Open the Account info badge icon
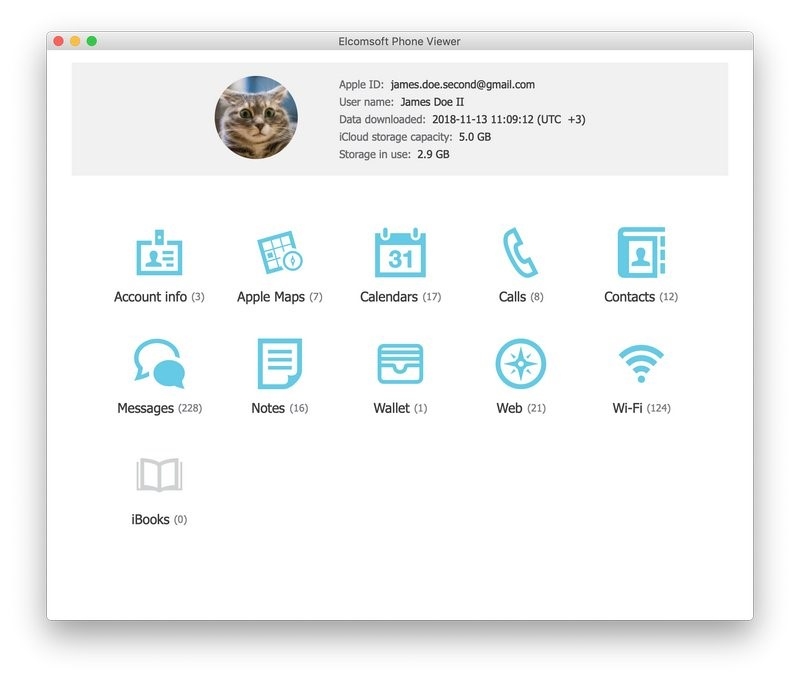The height and width of the screenshot is (682, 800). [159, 253]
